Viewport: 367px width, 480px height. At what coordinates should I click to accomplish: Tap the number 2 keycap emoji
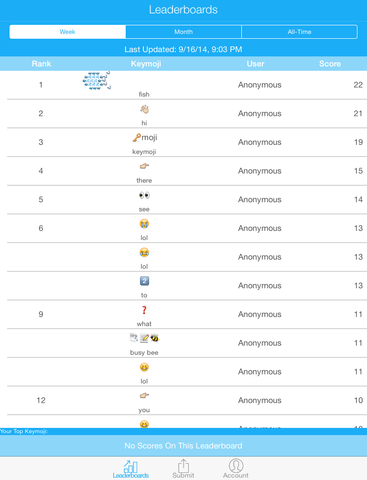pos(144,281)
